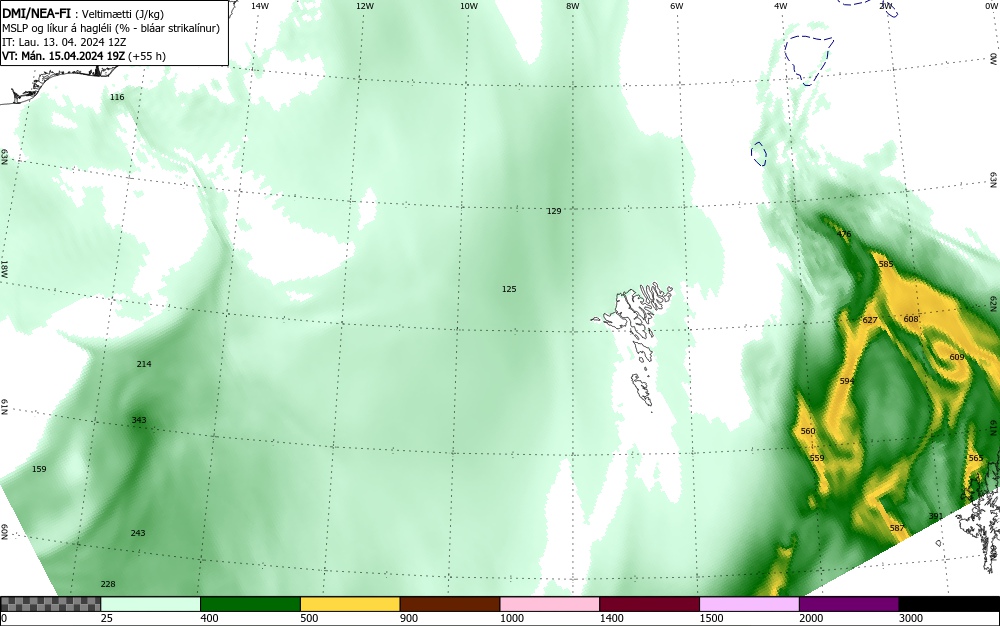Select the black above-3000 legend swatch
This screenshot has height=626, width=1000.
(x=949, y=604)
